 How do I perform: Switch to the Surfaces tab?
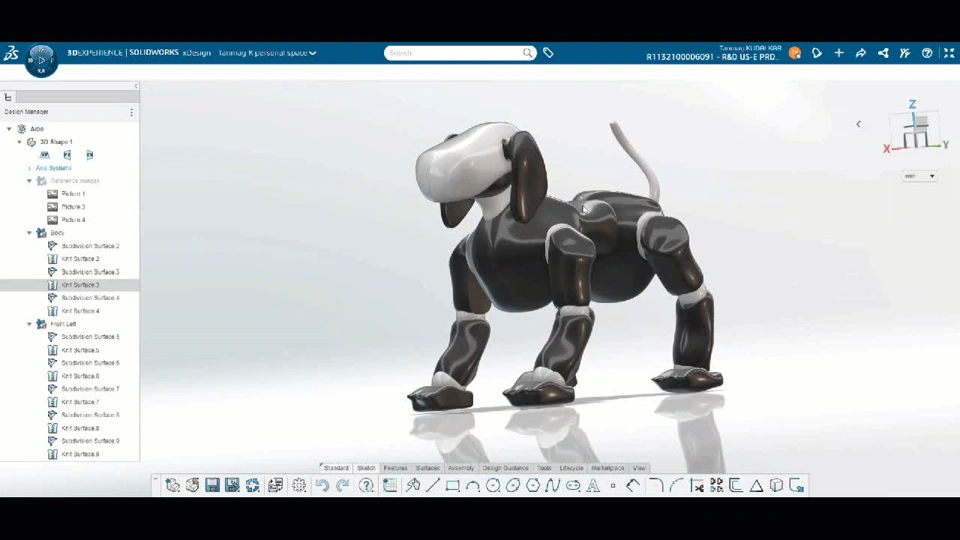point(427,468)
